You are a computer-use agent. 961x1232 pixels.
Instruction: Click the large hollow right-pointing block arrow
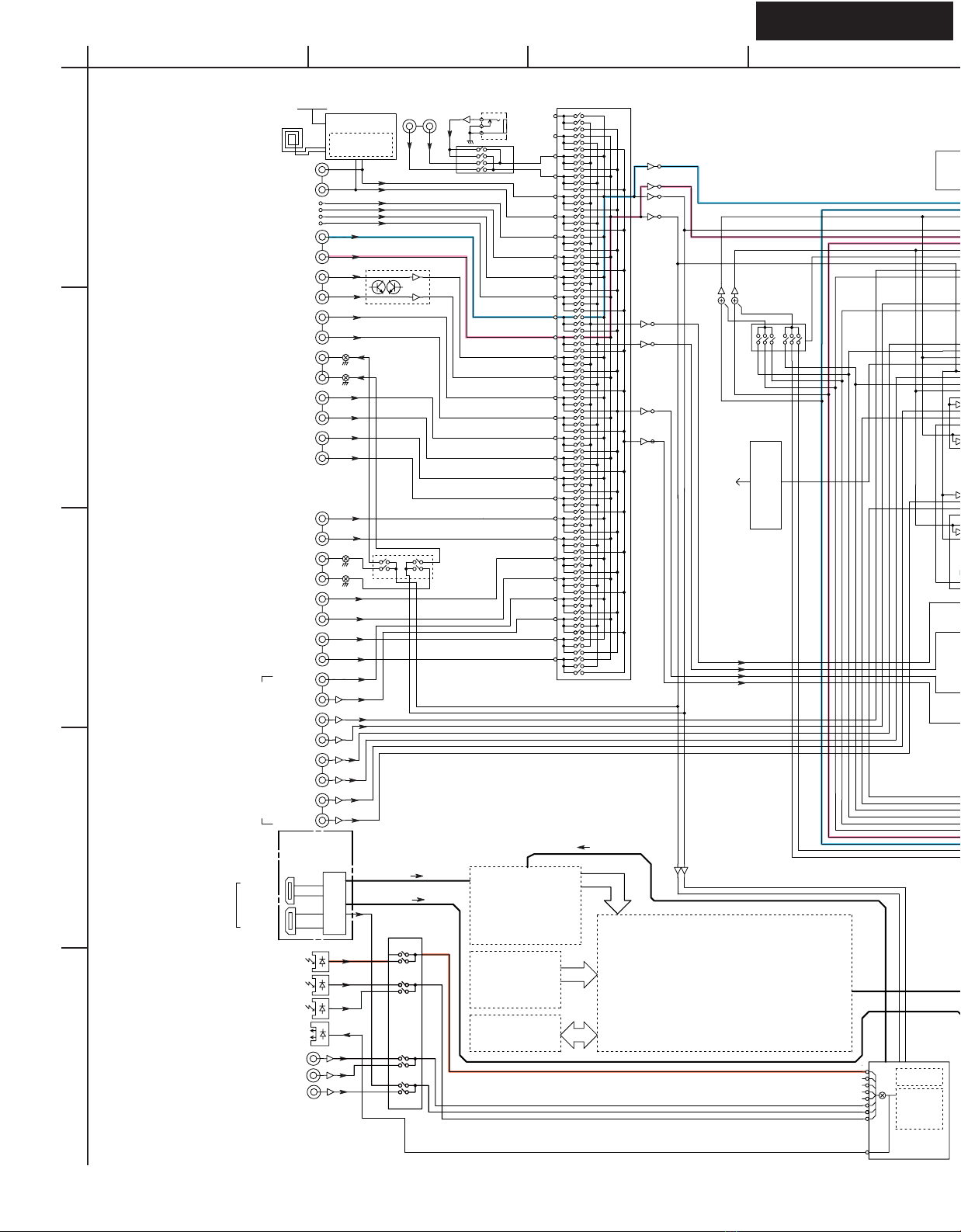579,974
